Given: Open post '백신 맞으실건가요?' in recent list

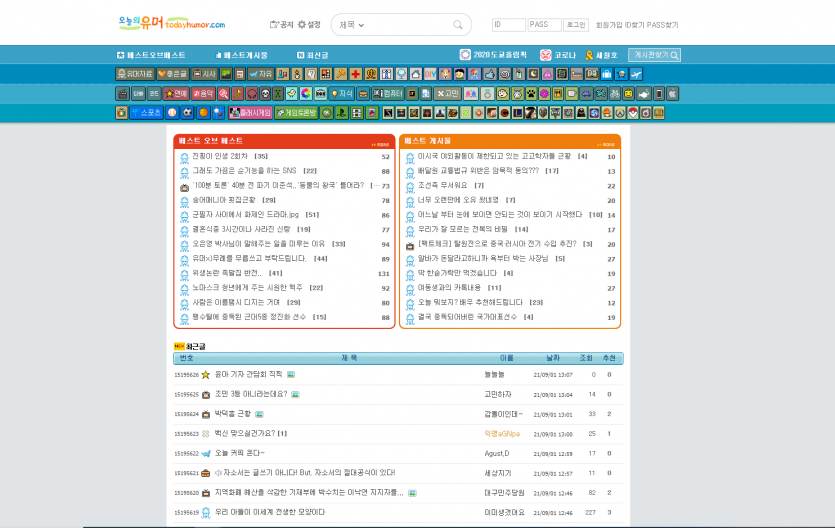Looking at the screenshot, I should 243,433.
